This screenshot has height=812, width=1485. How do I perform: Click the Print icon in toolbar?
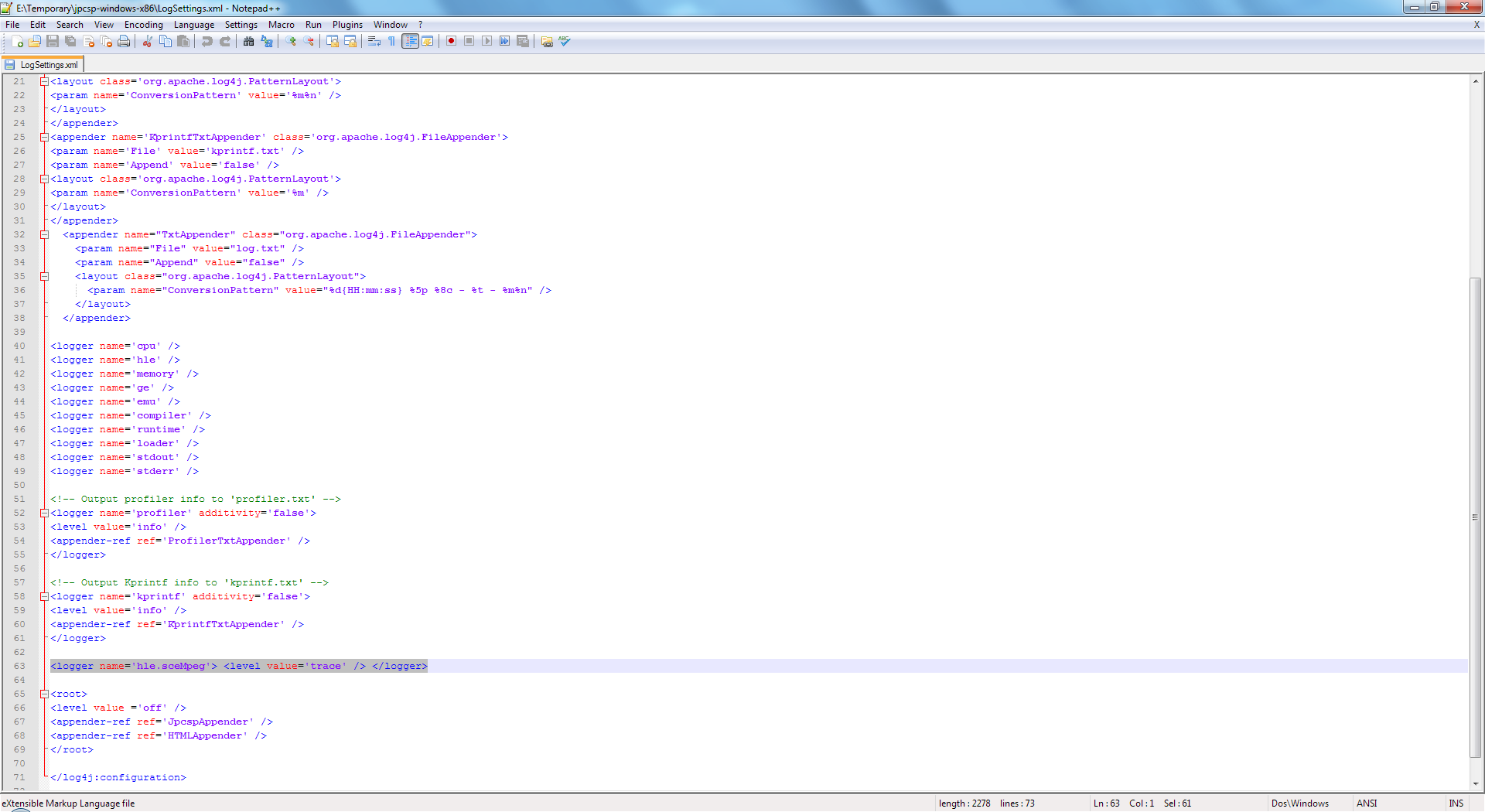click(124, 42)
